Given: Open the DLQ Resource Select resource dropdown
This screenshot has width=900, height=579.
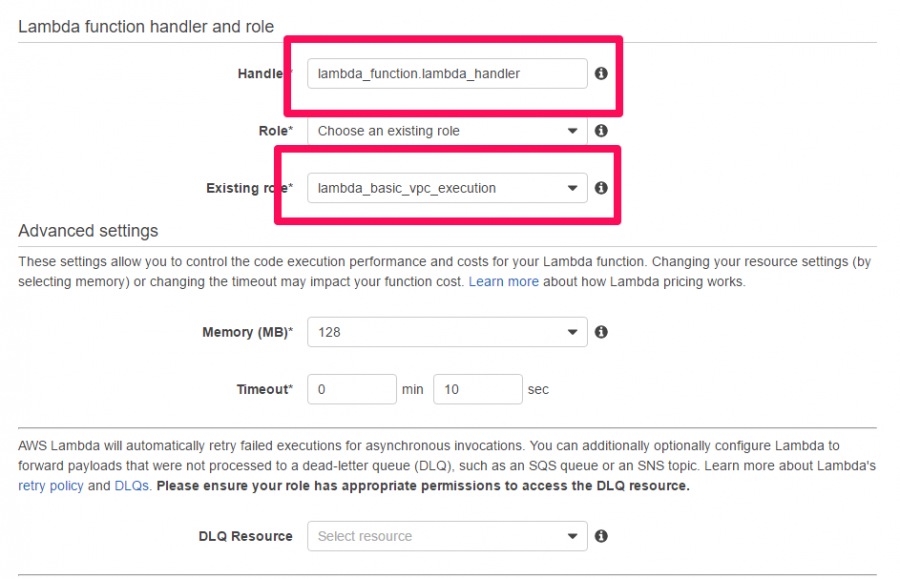Looking at the screenshot, I should pos(447,536).
